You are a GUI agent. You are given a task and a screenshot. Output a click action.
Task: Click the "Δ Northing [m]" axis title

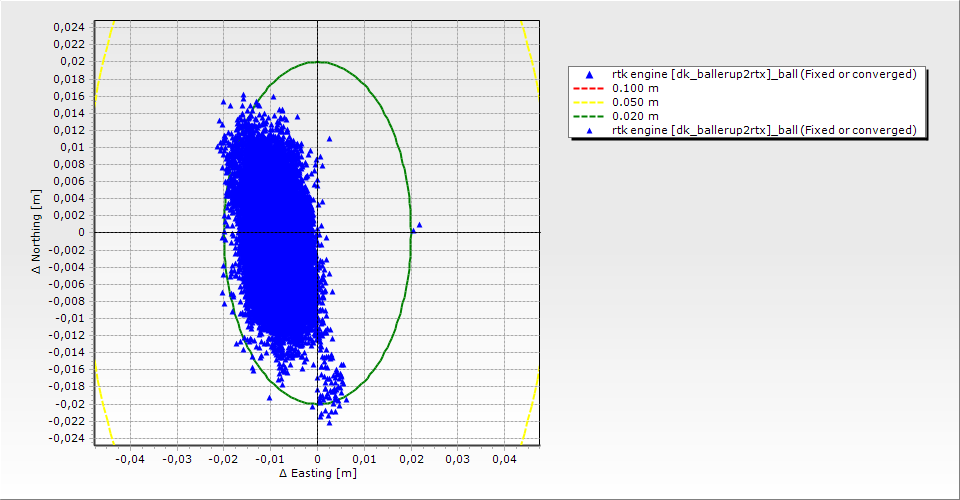37,231
